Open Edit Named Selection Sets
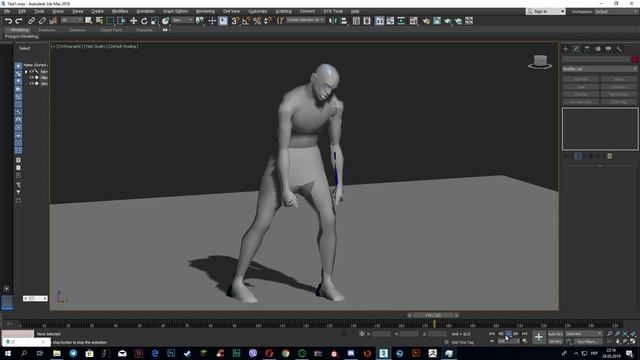Image resolution: width=640 pixels, height=360 pixels. pyautogui.click(x=280, y=20)
